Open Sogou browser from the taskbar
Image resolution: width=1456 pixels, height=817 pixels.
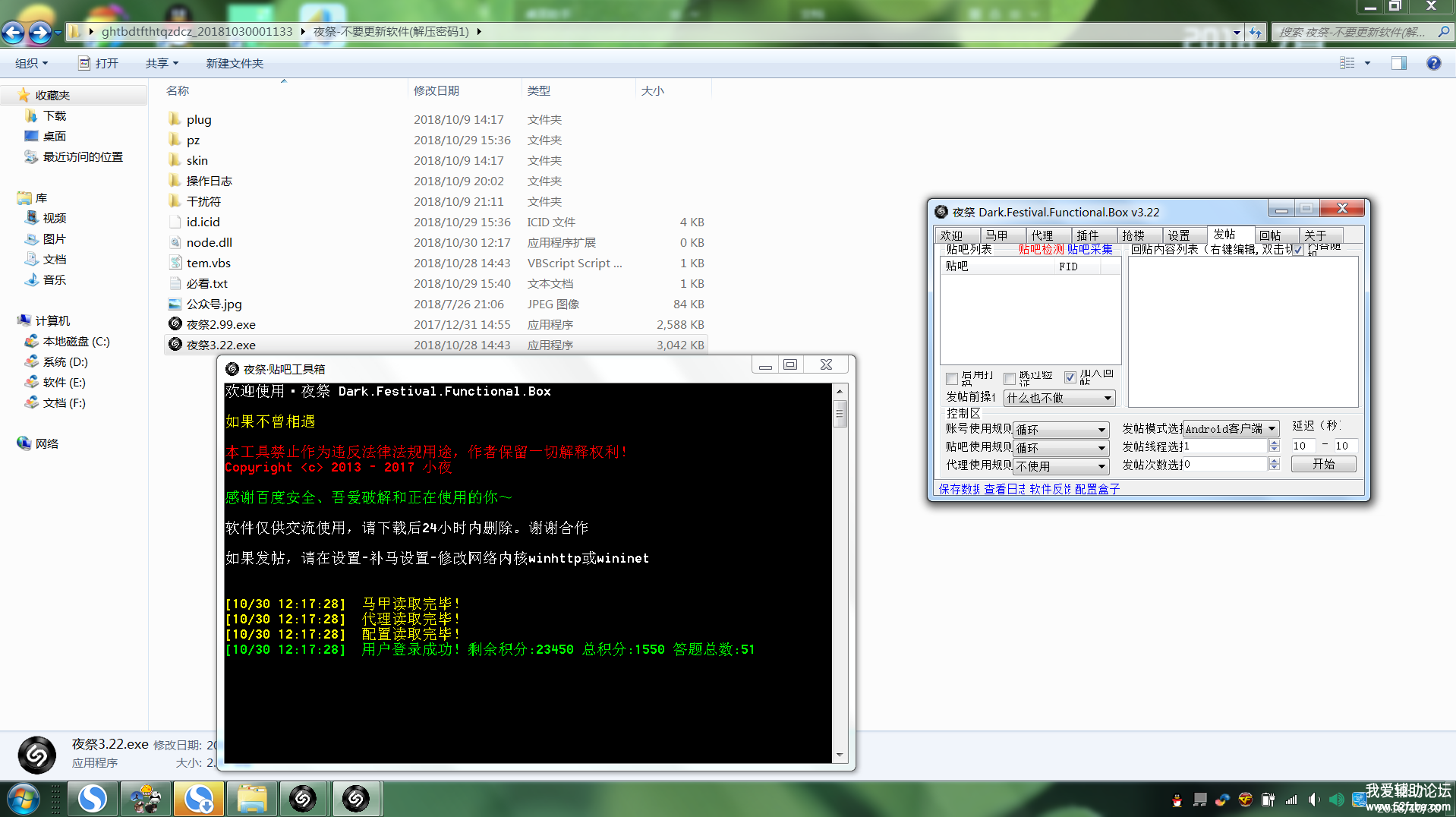click(93, 799)
